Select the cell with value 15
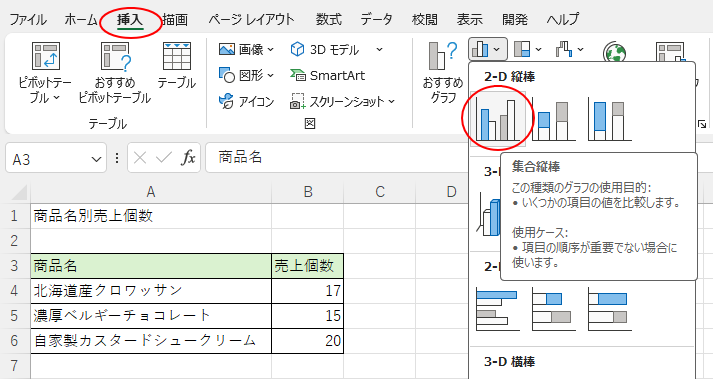The image size is (713, 379). [x=308, y=316]
